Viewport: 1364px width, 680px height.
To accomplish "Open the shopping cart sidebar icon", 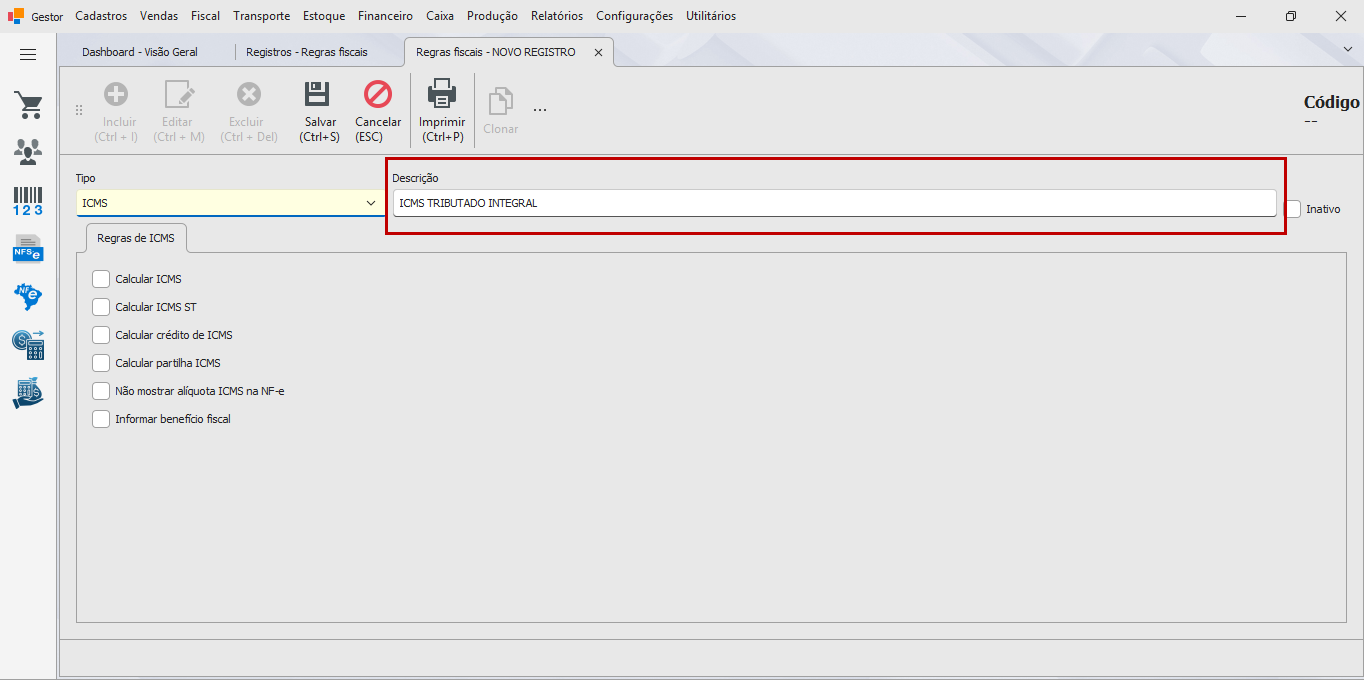I will click(28, 105).
